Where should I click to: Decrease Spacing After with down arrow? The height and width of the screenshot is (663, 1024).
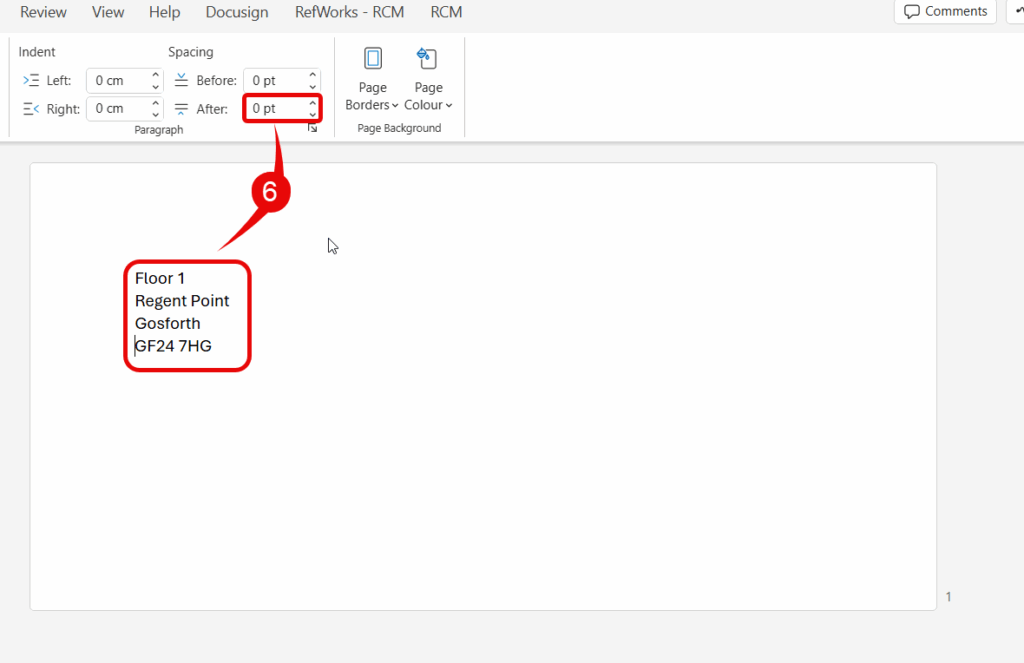[313, 114]
